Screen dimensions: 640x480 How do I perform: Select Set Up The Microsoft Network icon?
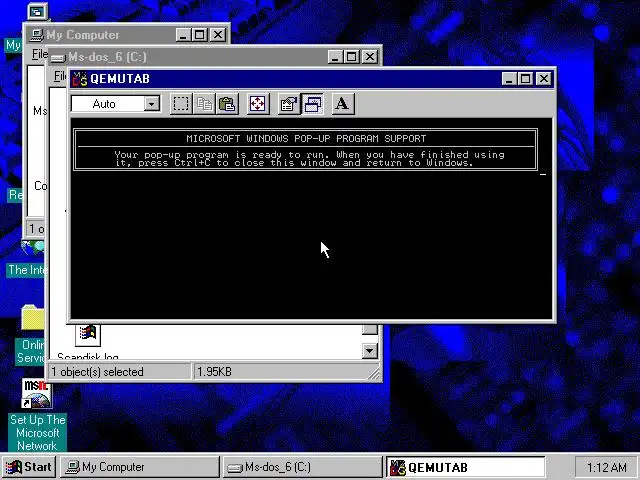pyautogui.click(x=37, y=394)
